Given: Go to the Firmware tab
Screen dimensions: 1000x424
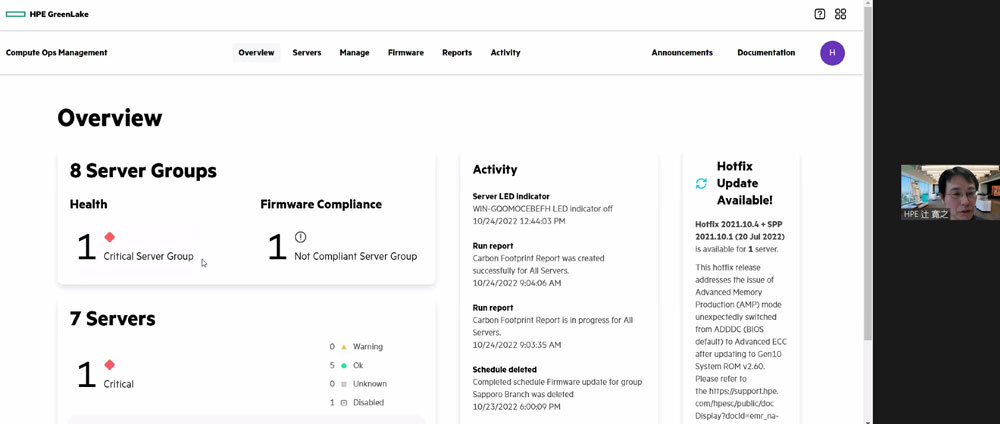Looking at the screenshot, I should [406, 53].
